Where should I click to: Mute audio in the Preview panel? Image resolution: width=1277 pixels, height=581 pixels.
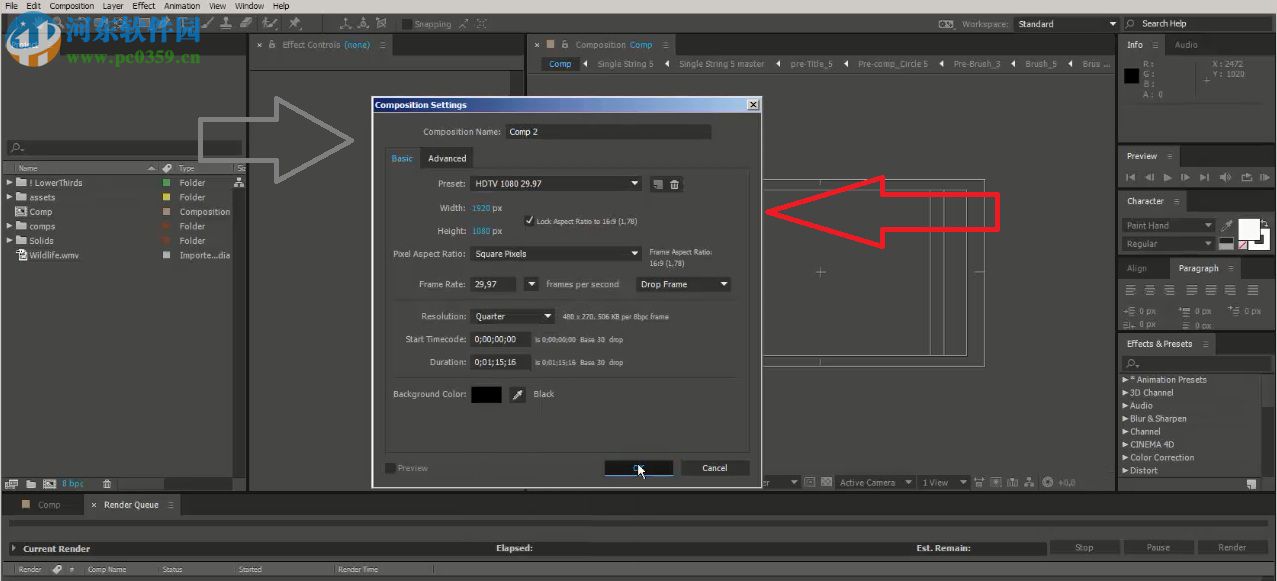click(1224, 178)
